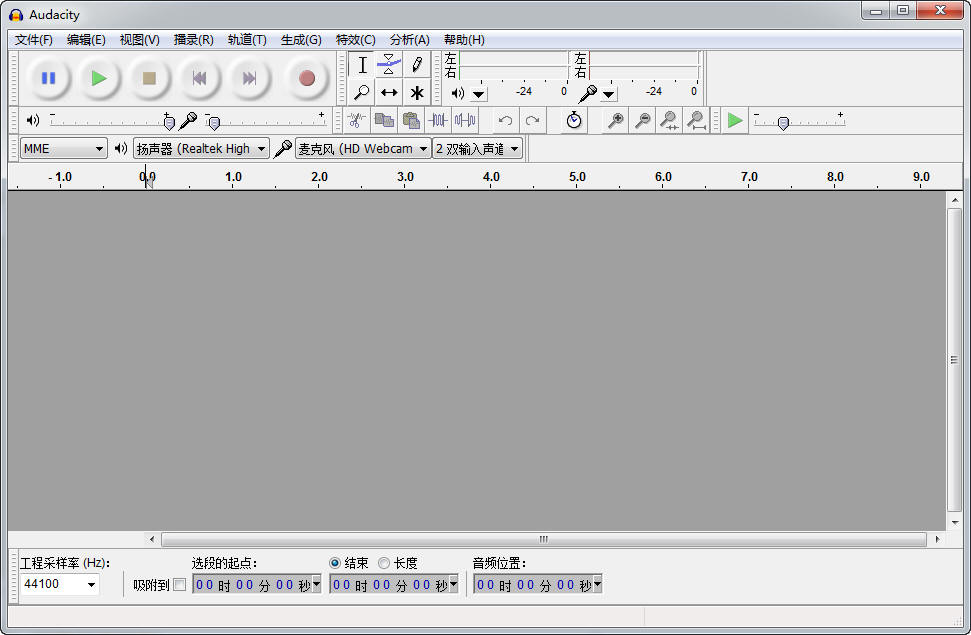
Task: Click the mixer toolbar speaker volume icon
Action: tap(33, 120)
